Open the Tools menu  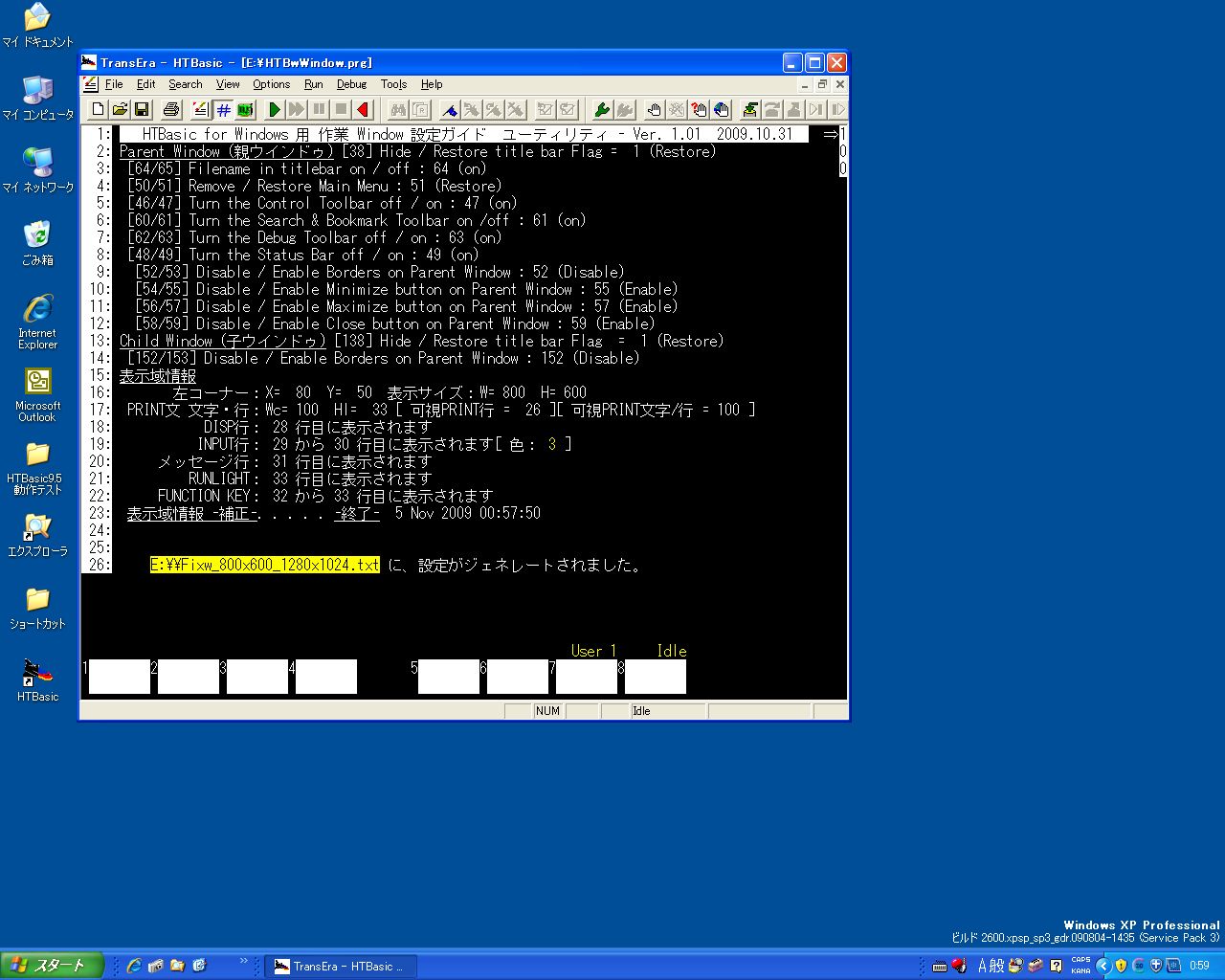coord(393,84)
